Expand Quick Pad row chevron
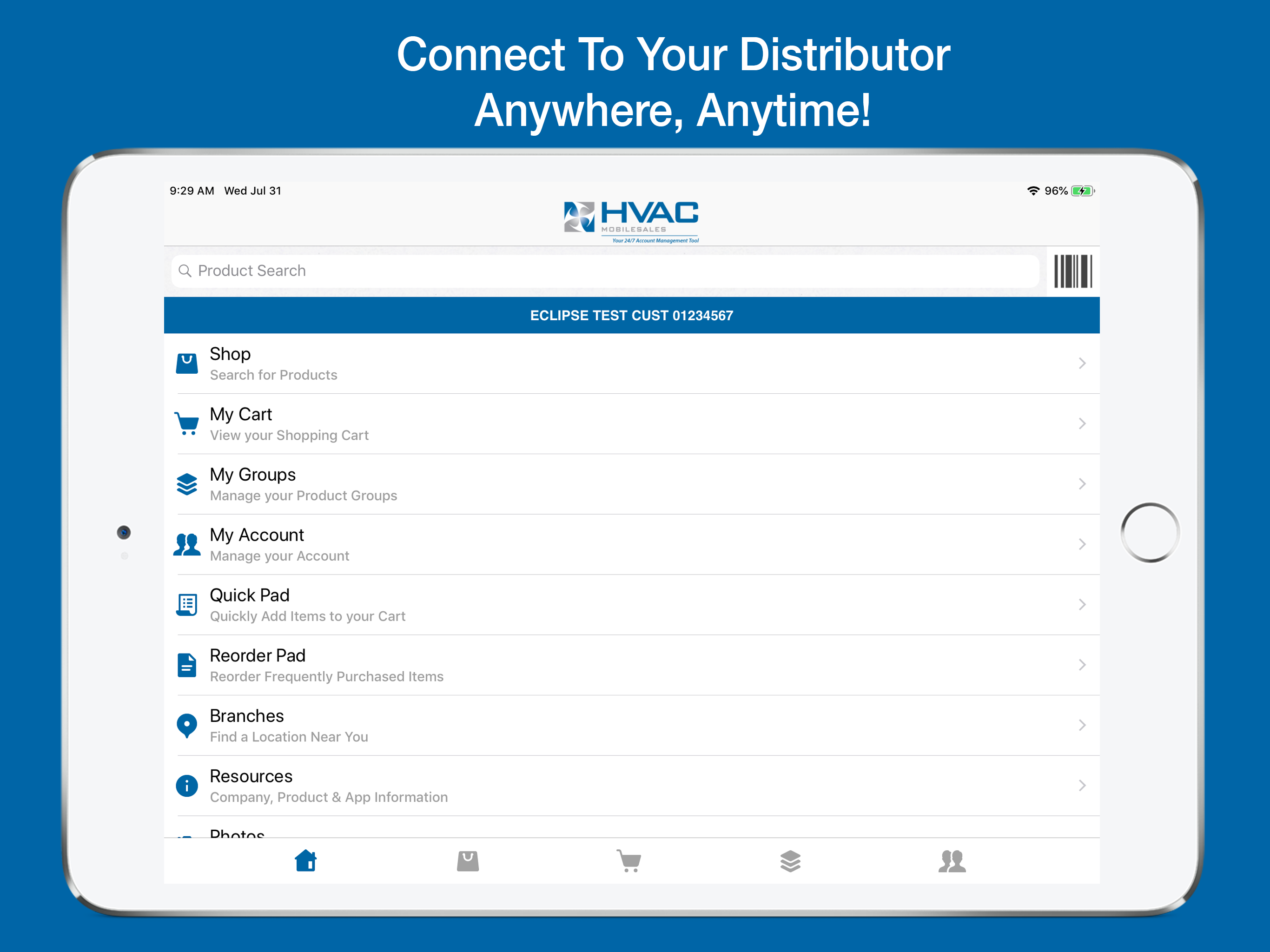 pyautogui.click(x=1082, y=605)
